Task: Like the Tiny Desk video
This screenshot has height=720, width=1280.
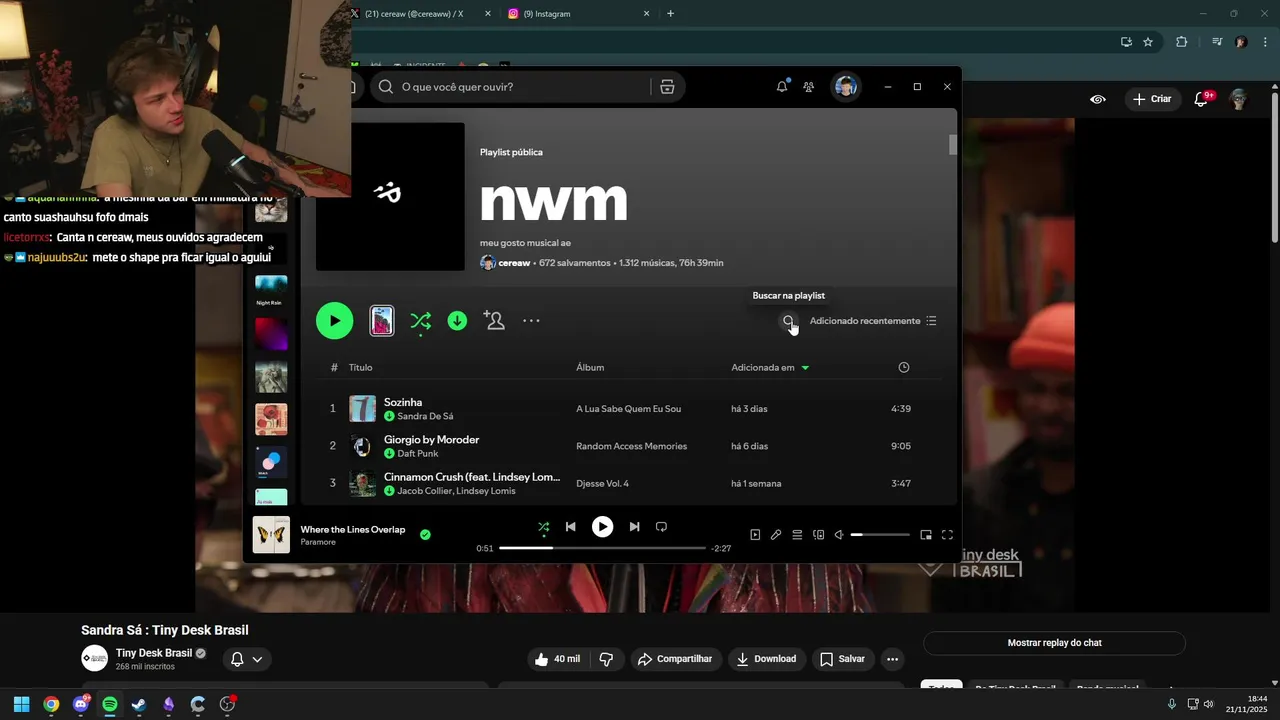Action: [x=557, y=659]
